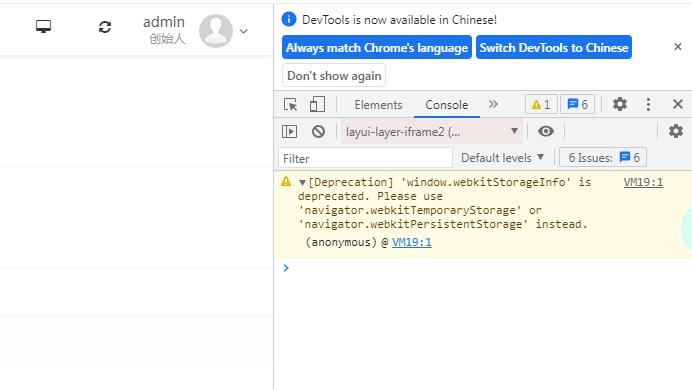This screenshot has height=390, width=692.
Task: Clear console with the ban icon
Action: click(x=318, y=131)
